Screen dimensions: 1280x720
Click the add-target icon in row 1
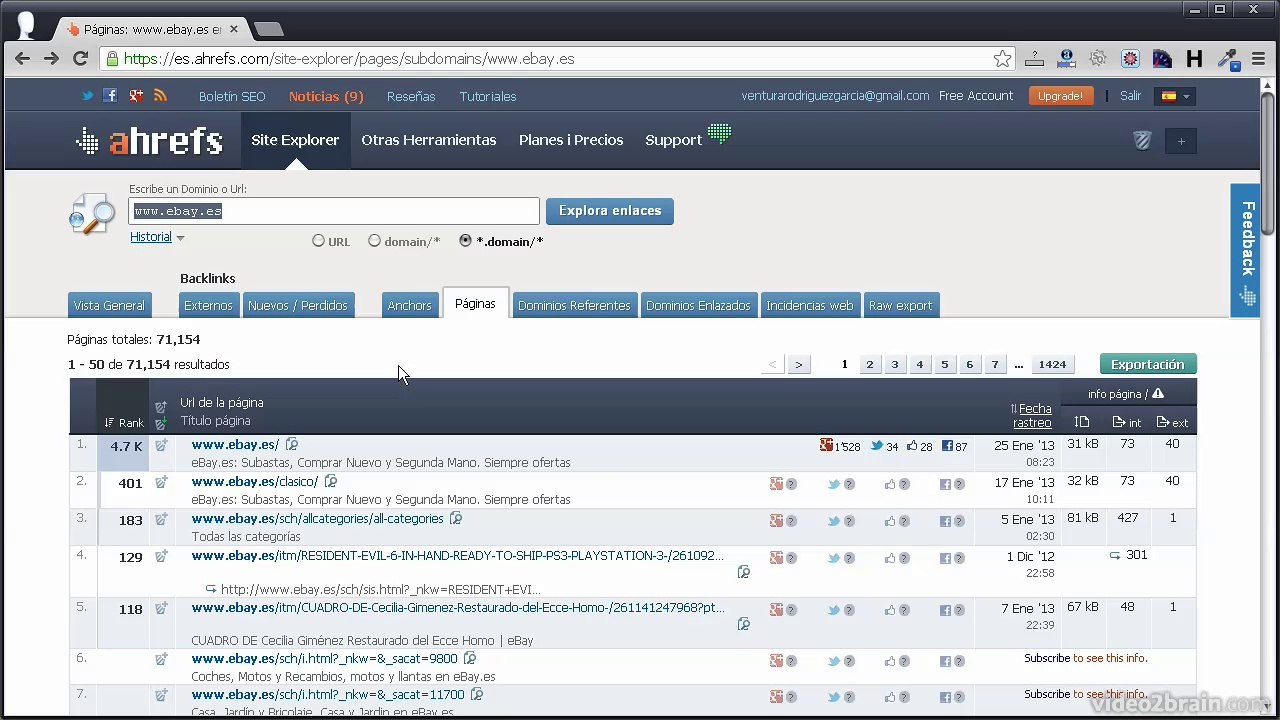[161, 446]
